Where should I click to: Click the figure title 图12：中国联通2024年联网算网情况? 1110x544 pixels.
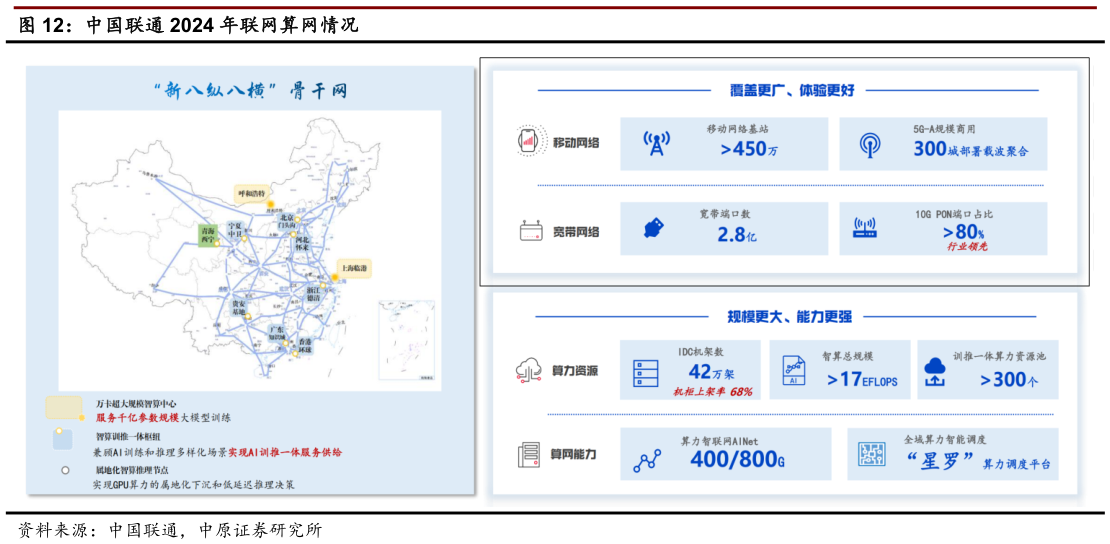point(189,26)
